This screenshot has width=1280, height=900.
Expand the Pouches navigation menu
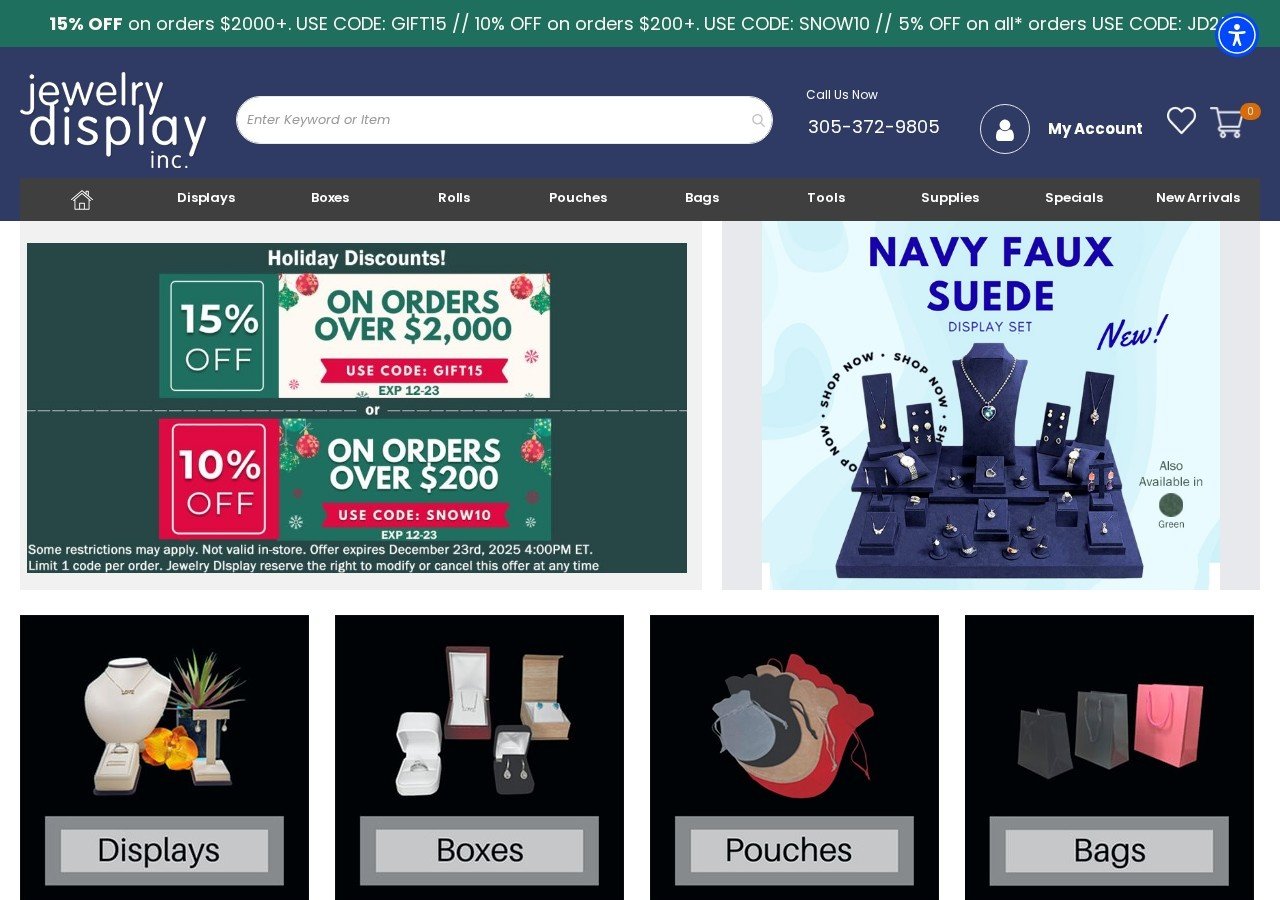578,198
